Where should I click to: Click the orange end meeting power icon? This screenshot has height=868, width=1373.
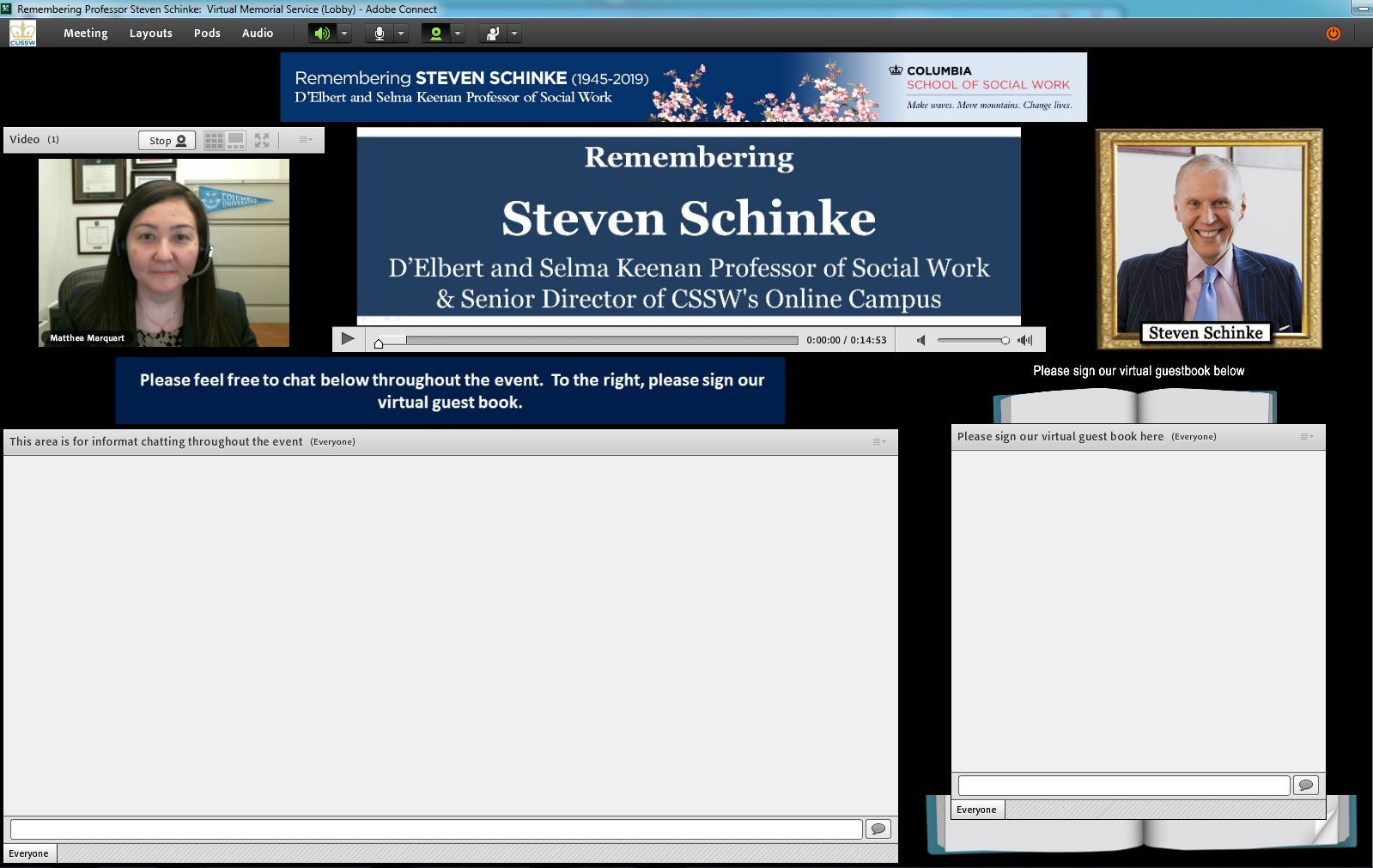coord(1333,33)
